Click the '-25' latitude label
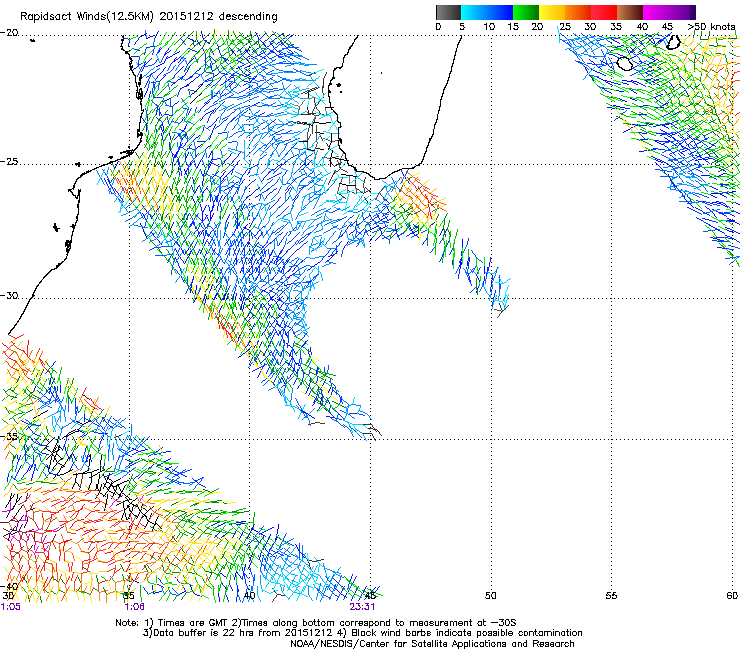 pos(9,162)
